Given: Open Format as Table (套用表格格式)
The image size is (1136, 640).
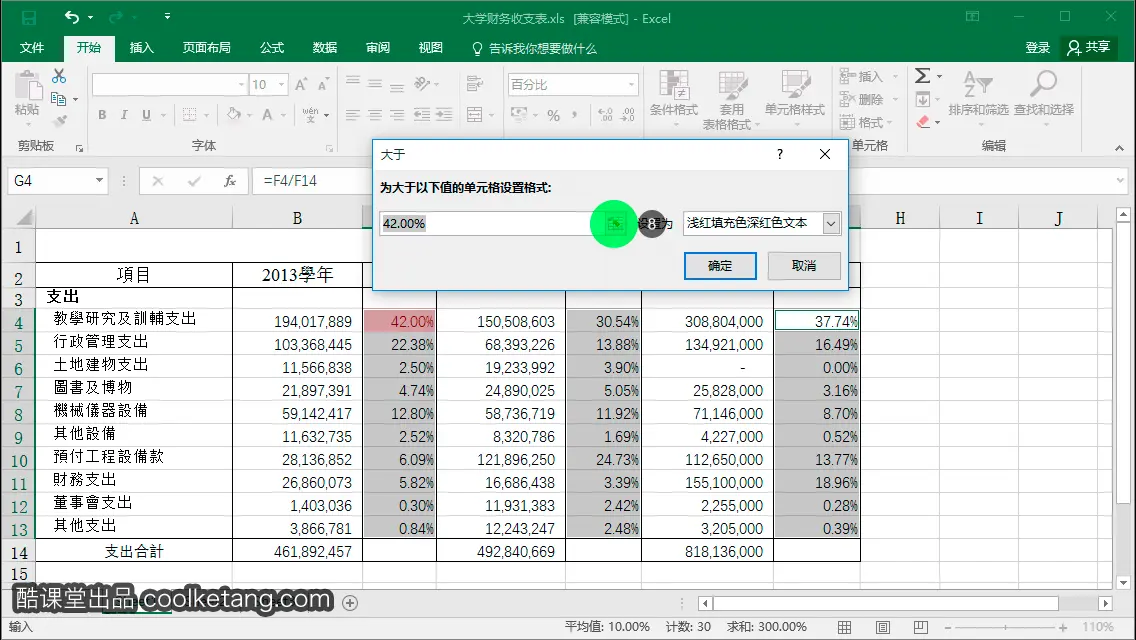Looking at the screenshot, I should click(732, 100).
